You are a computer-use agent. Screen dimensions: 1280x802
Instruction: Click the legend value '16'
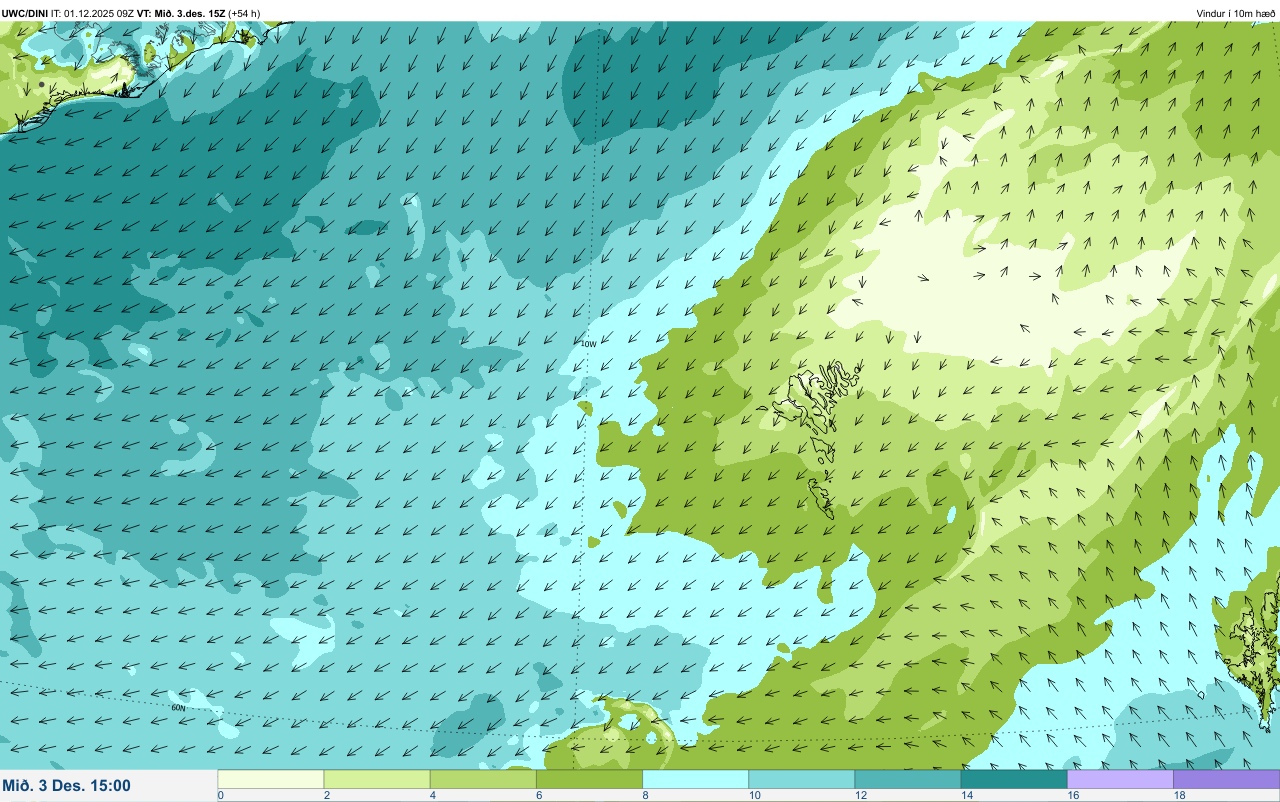point(1072,796)
